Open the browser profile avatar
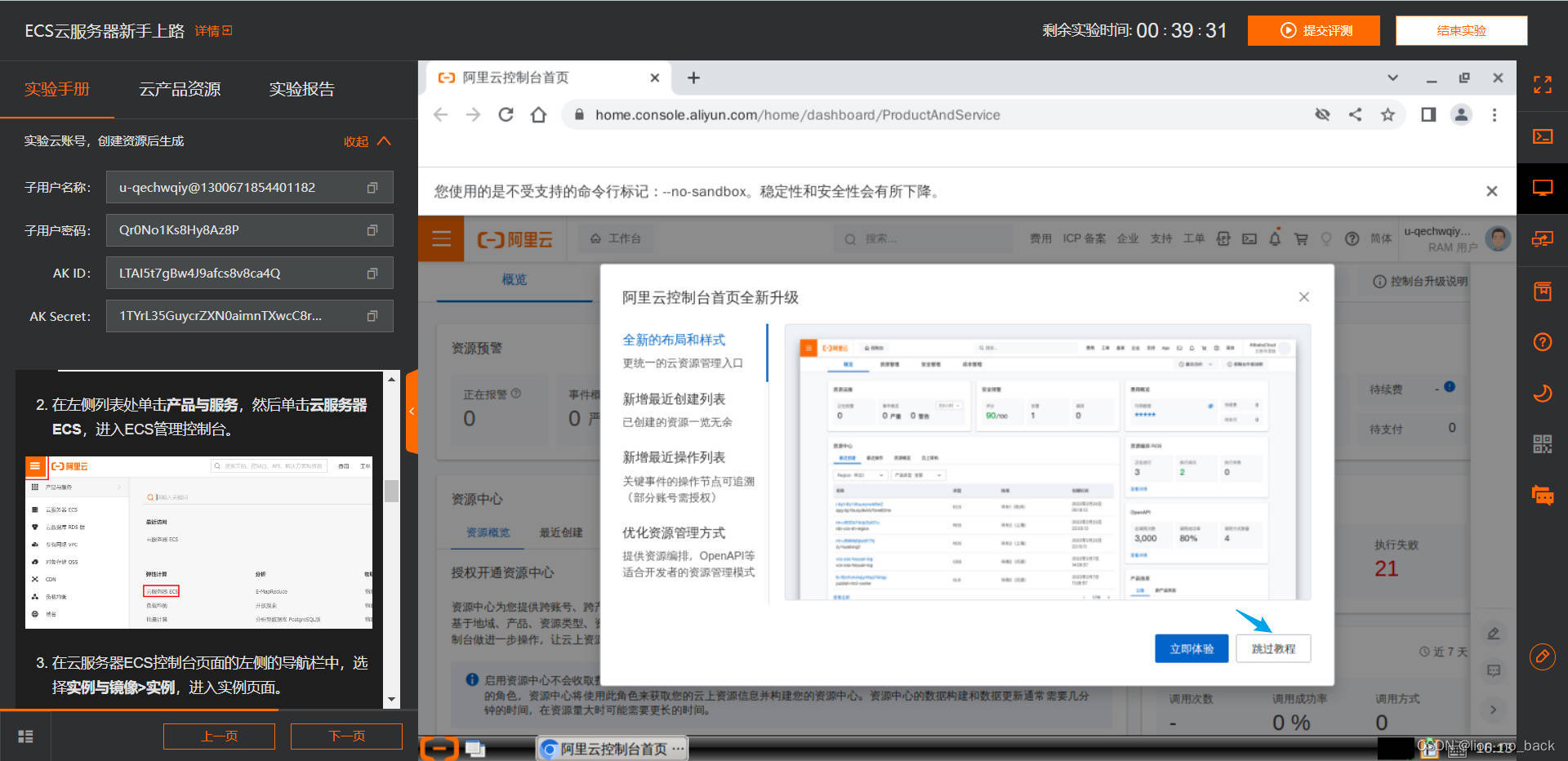Viewport: 1568px width, 761px height. [x=1461, y=115]
